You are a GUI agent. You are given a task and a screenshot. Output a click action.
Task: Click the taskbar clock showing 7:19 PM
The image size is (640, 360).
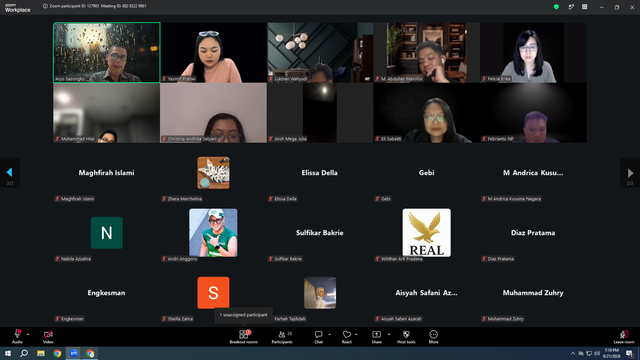(611, 353)
